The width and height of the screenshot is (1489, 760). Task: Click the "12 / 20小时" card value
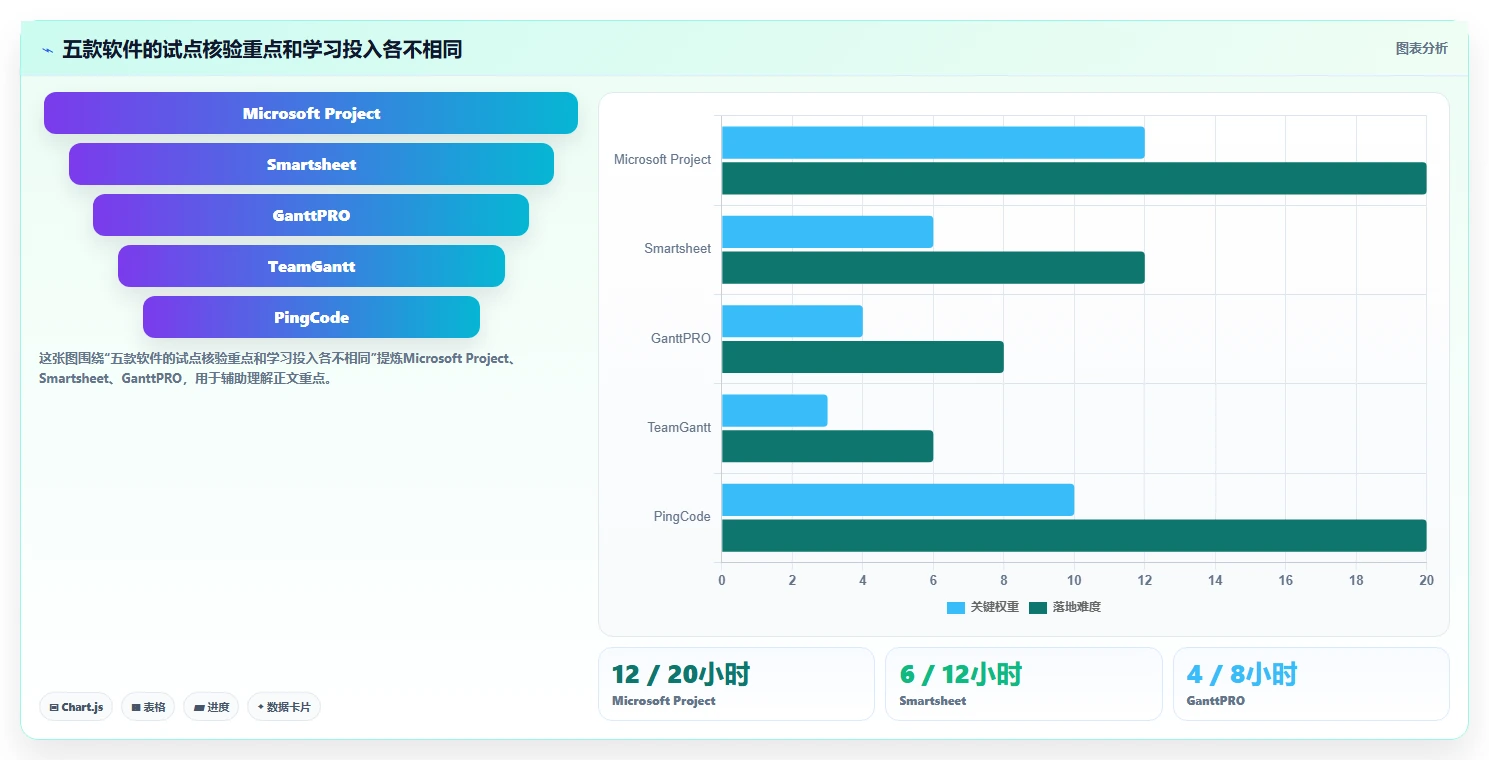tap(681, 674)
